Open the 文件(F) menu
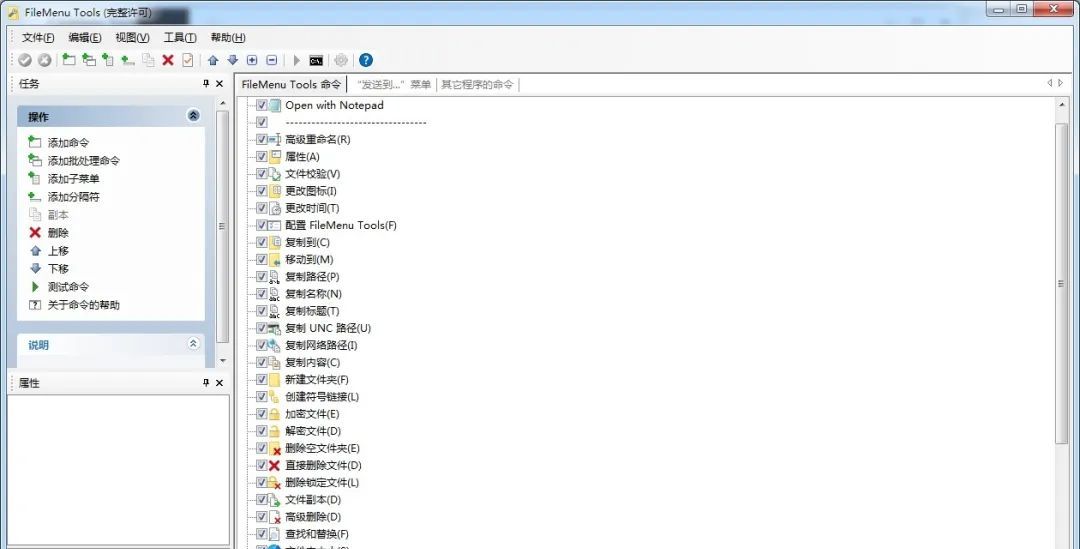The height and width of the screenshot is (549, 1080). tap(38, 38)
